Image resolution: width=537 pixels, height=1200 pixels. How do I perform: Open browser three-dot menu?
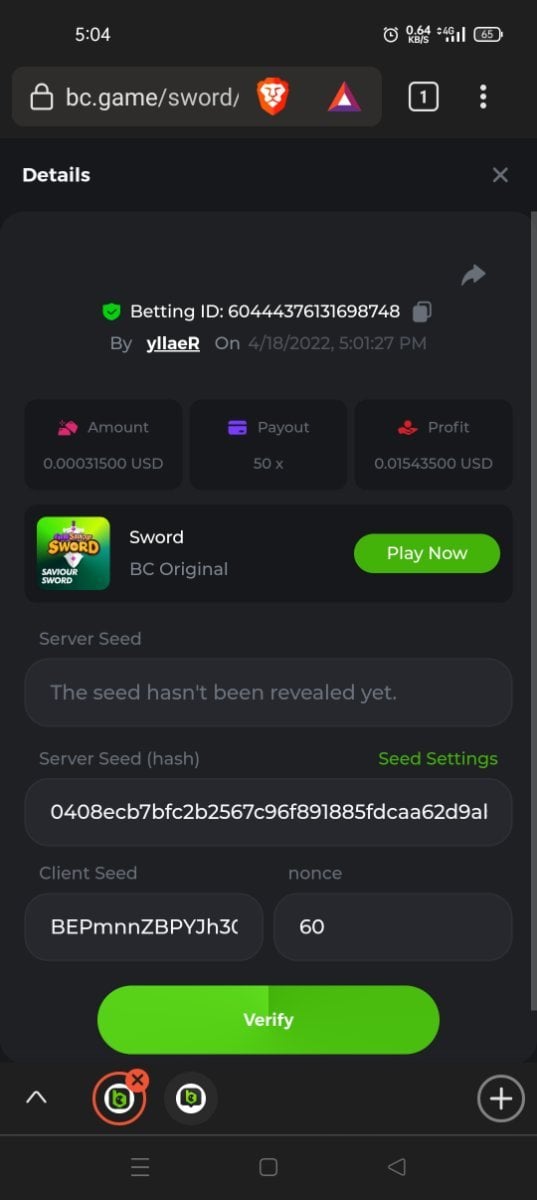(483, 97)
